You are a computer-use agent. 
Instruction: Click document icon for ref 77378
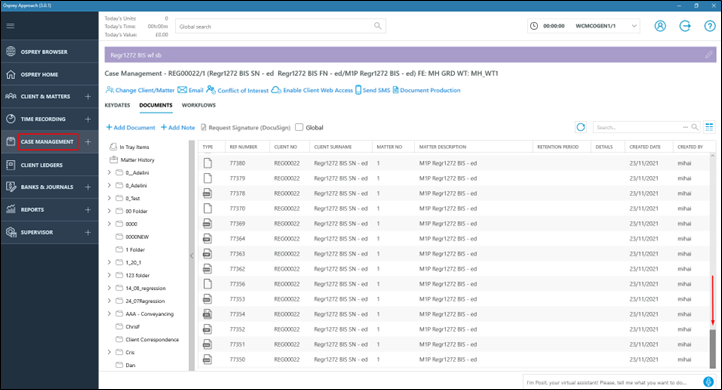tap(208, 193)
